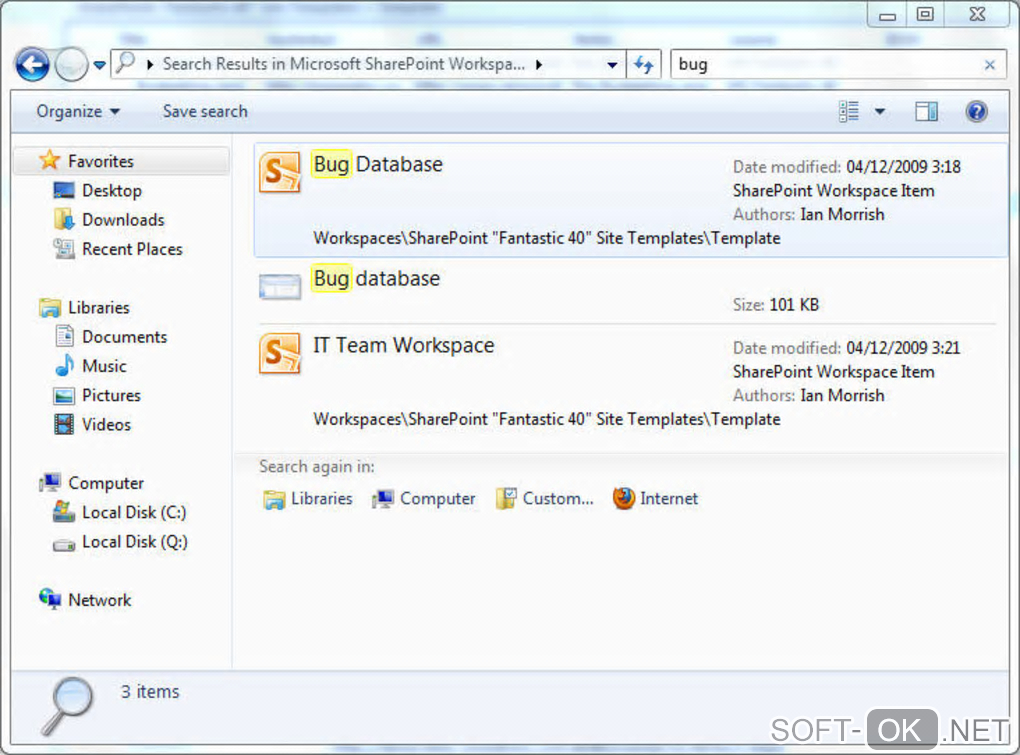Search again in Computer

(424, 499)
